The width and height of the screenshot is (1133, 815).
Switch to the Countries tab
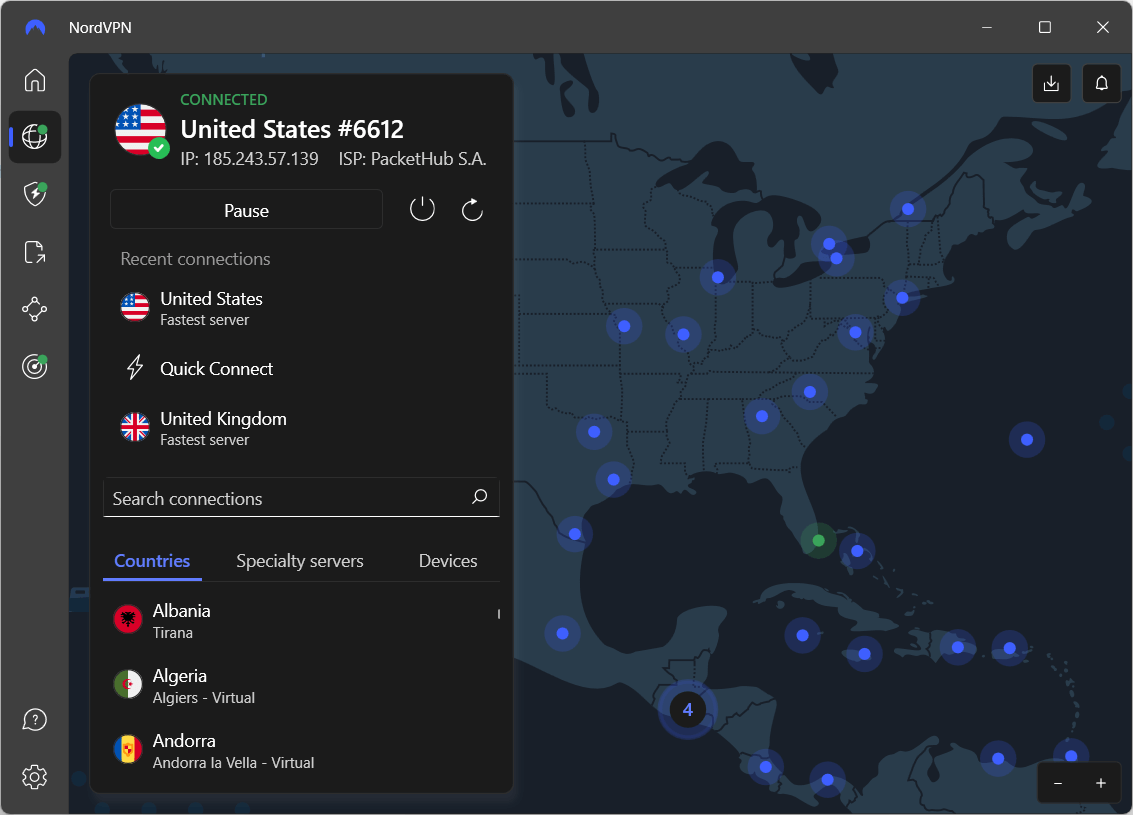point(152,561)
